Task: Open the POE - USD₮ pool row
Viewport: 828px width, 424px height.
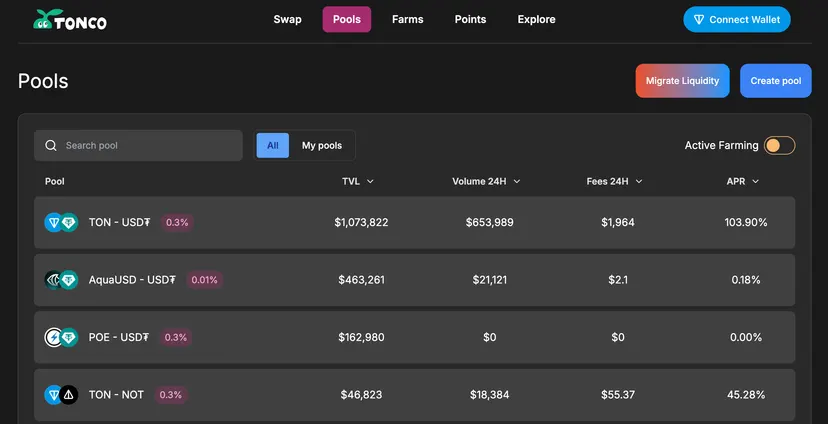Action: pyautogui.click(x=415, y=337)
